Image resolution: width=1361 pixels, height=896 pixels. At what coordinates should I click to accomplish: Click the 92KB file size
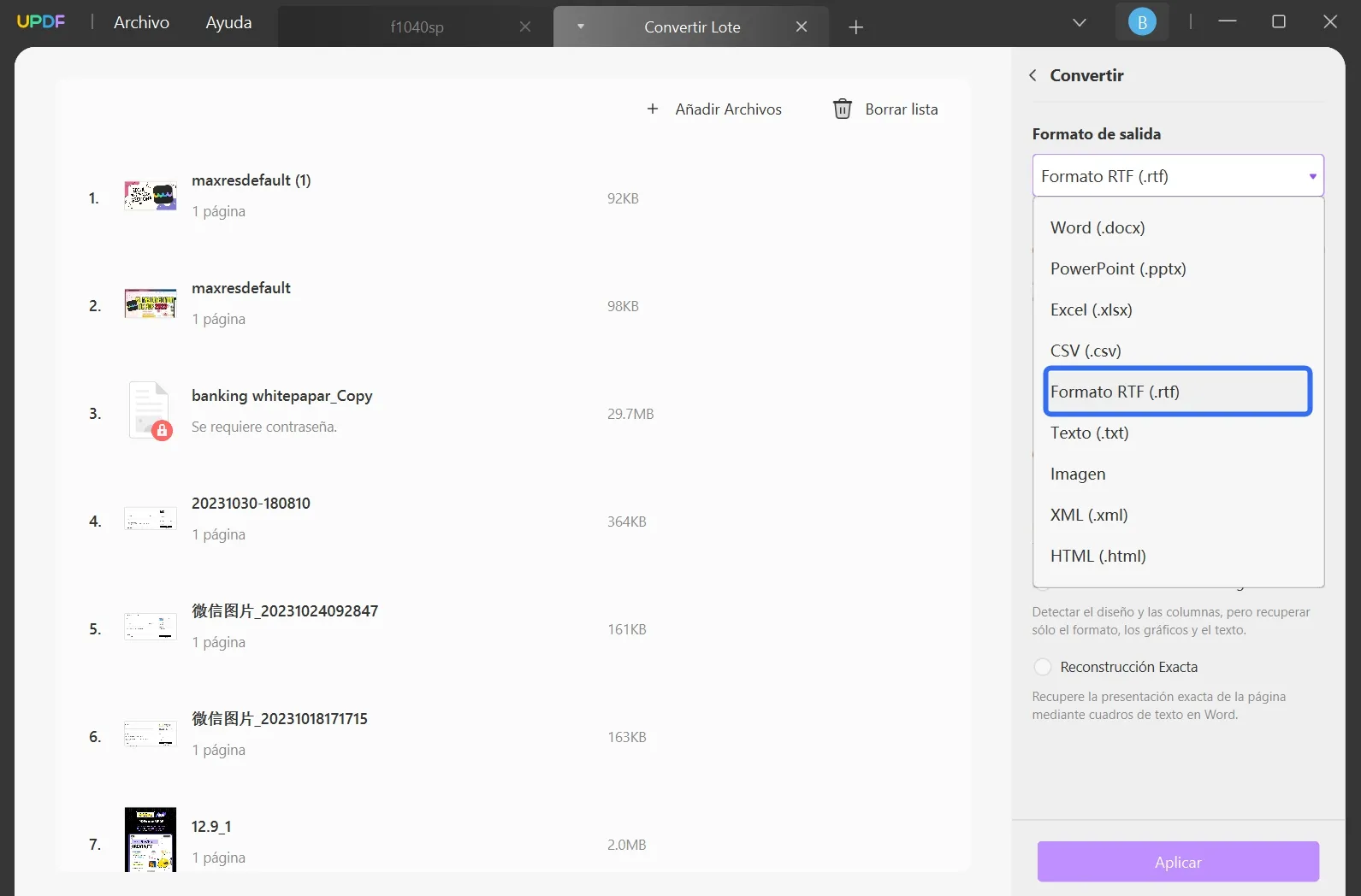(x=624, y=198)
